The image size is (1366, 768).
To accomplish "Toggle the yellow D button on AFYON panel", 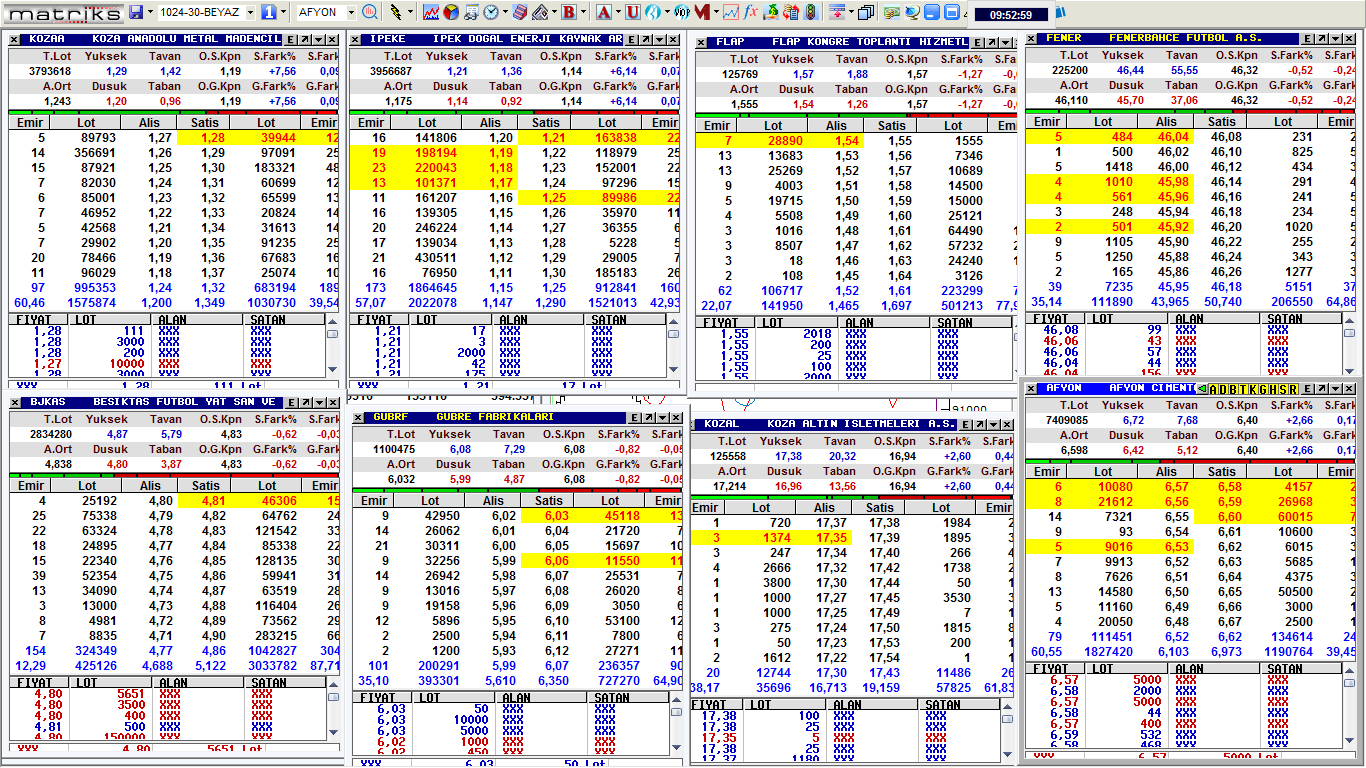I will pyautogui.click(x=1221, y=389).
